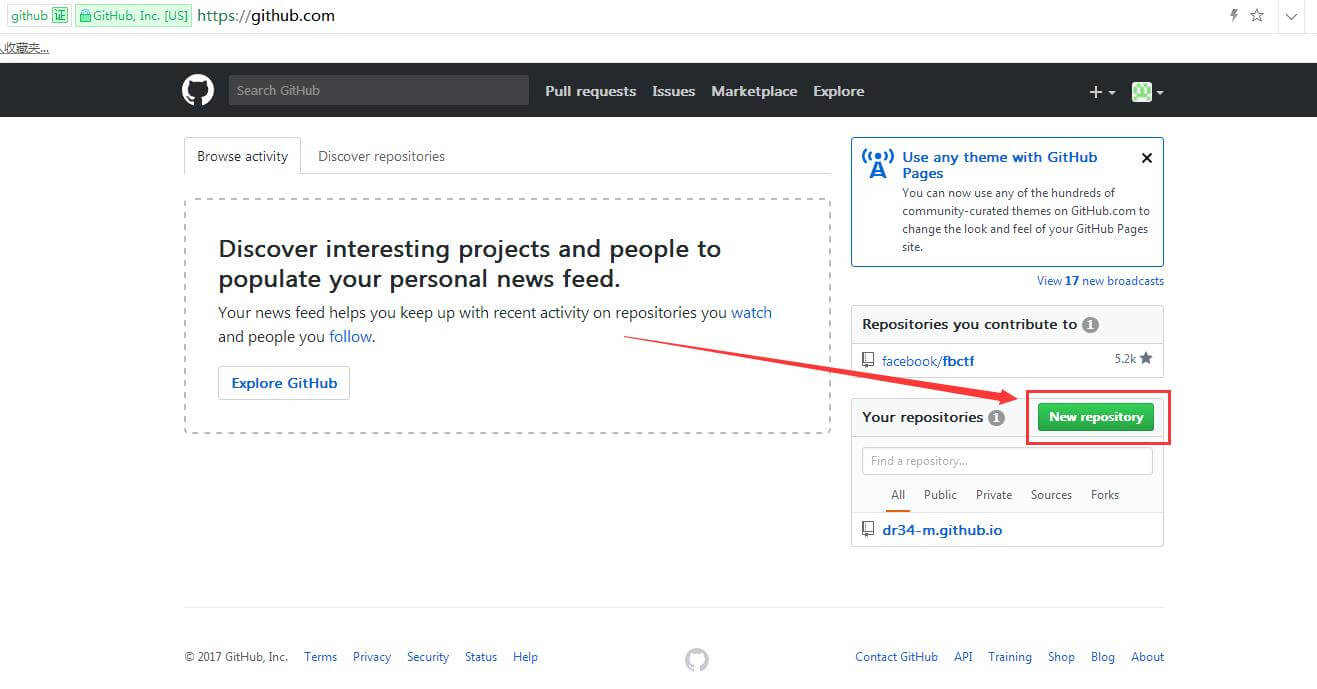Open the dr34-m.github.io repository
The image size is (1317, 689).
(942, 530)
